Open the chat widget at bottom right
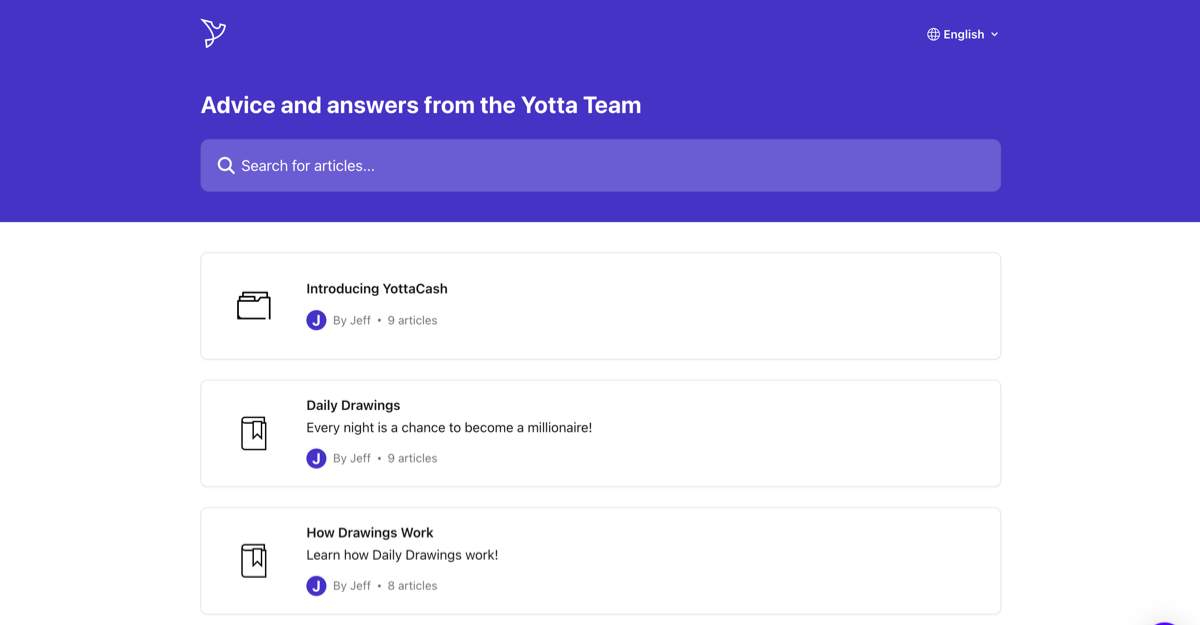This screenshot has width=1200, height=625. point(1165,620)
